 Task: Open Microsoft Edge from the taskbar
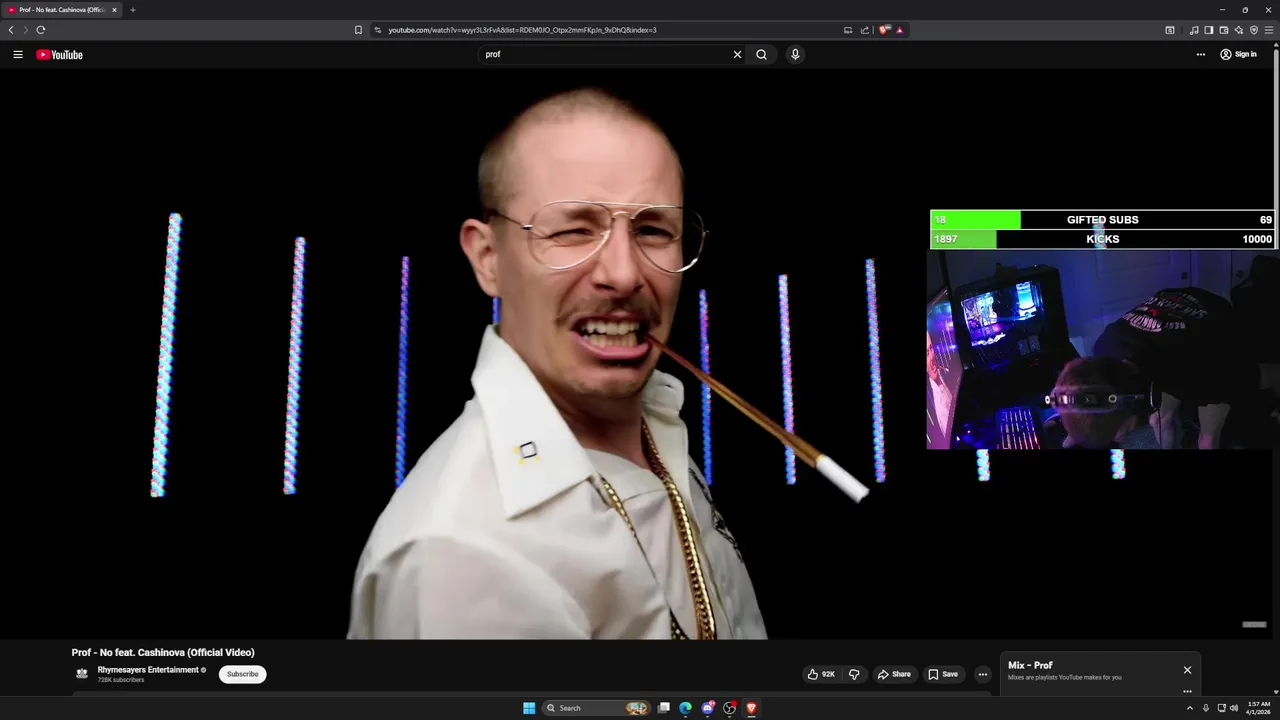[685, 708]
